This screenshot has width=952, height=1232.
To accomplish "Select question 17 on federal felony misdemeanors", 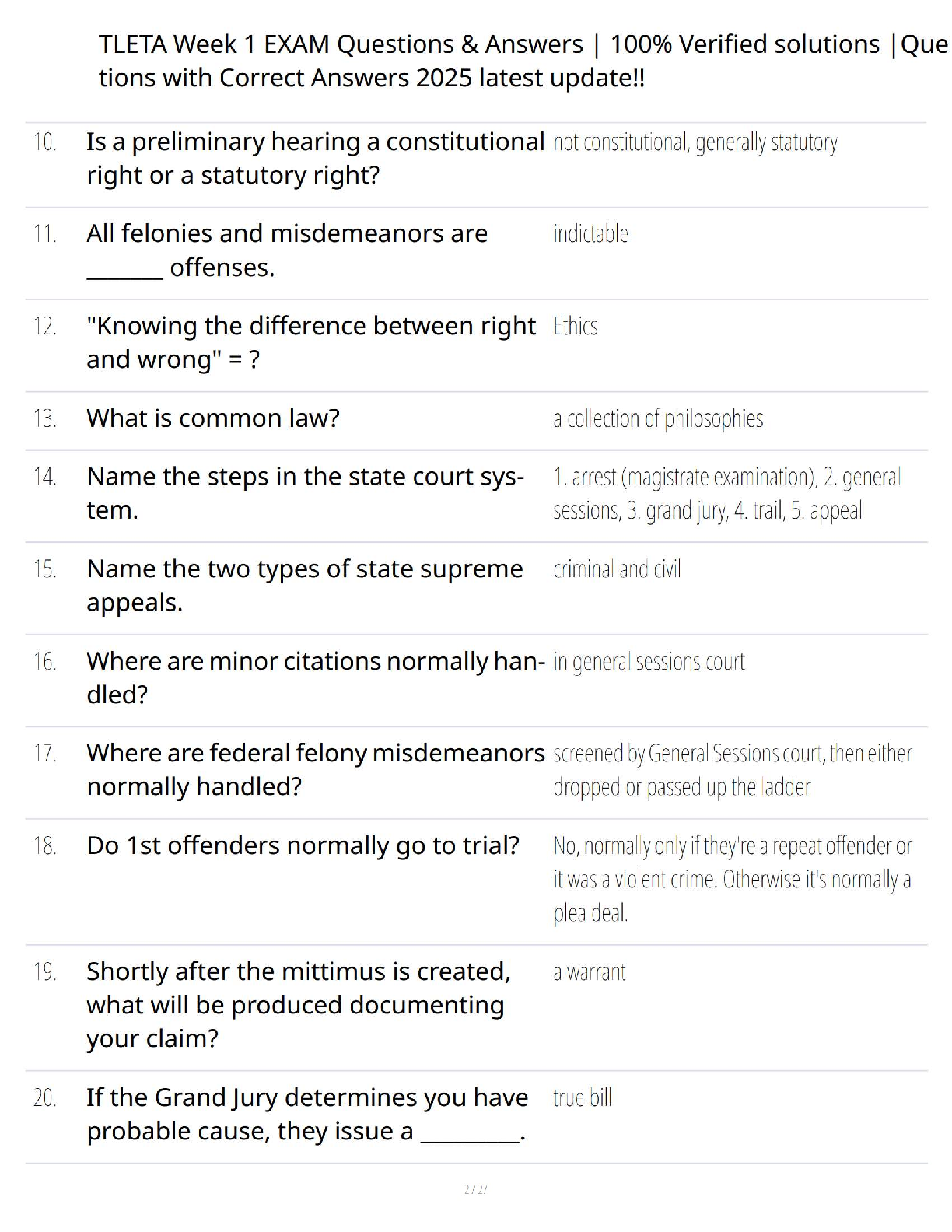I will pyautogui.click(x=315, y=769).
